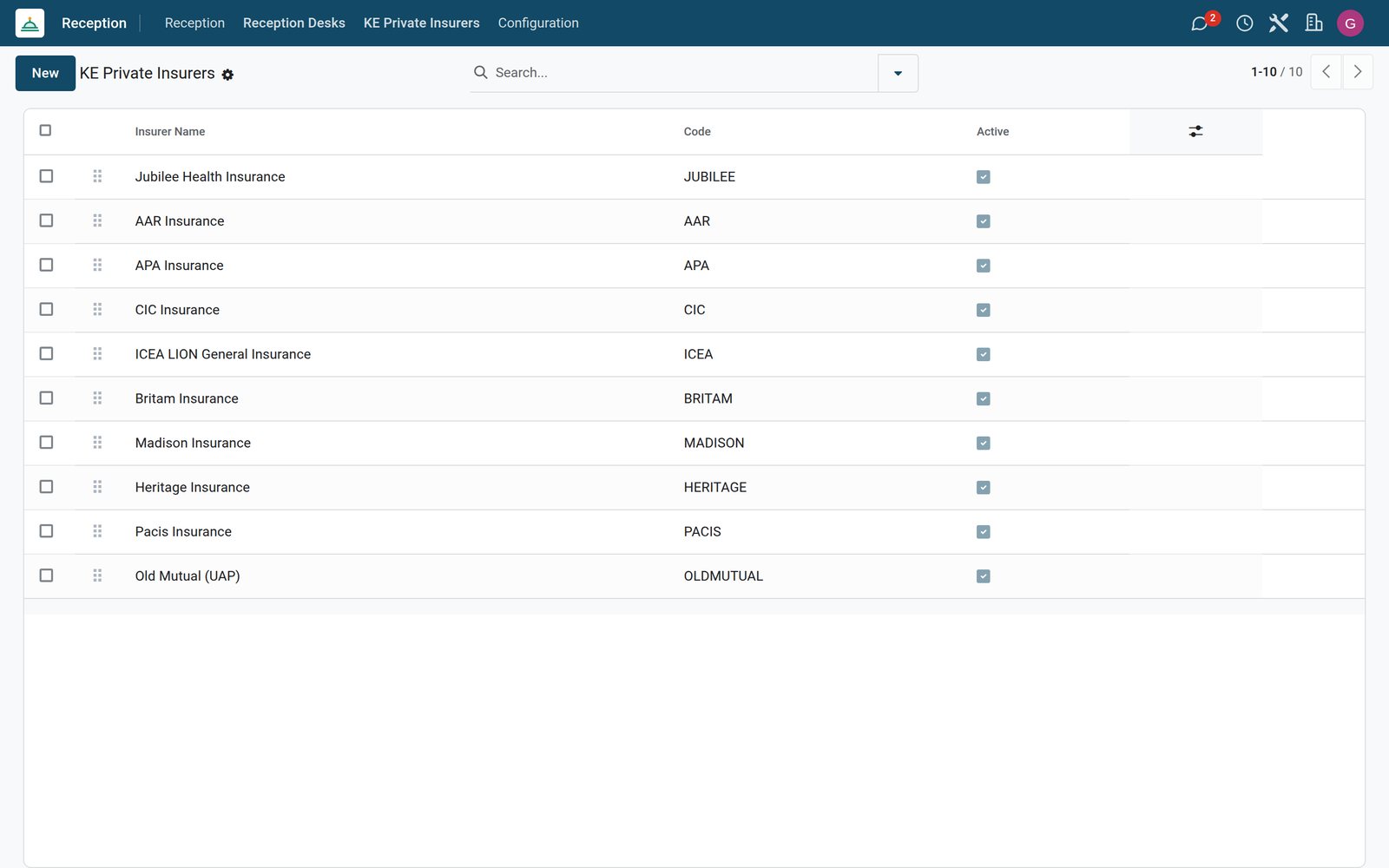Image resolution: width=1389 pixels, height=868 pixels.
Task: Open the debug tools wrench icon
Action: tap(1278, 23)
